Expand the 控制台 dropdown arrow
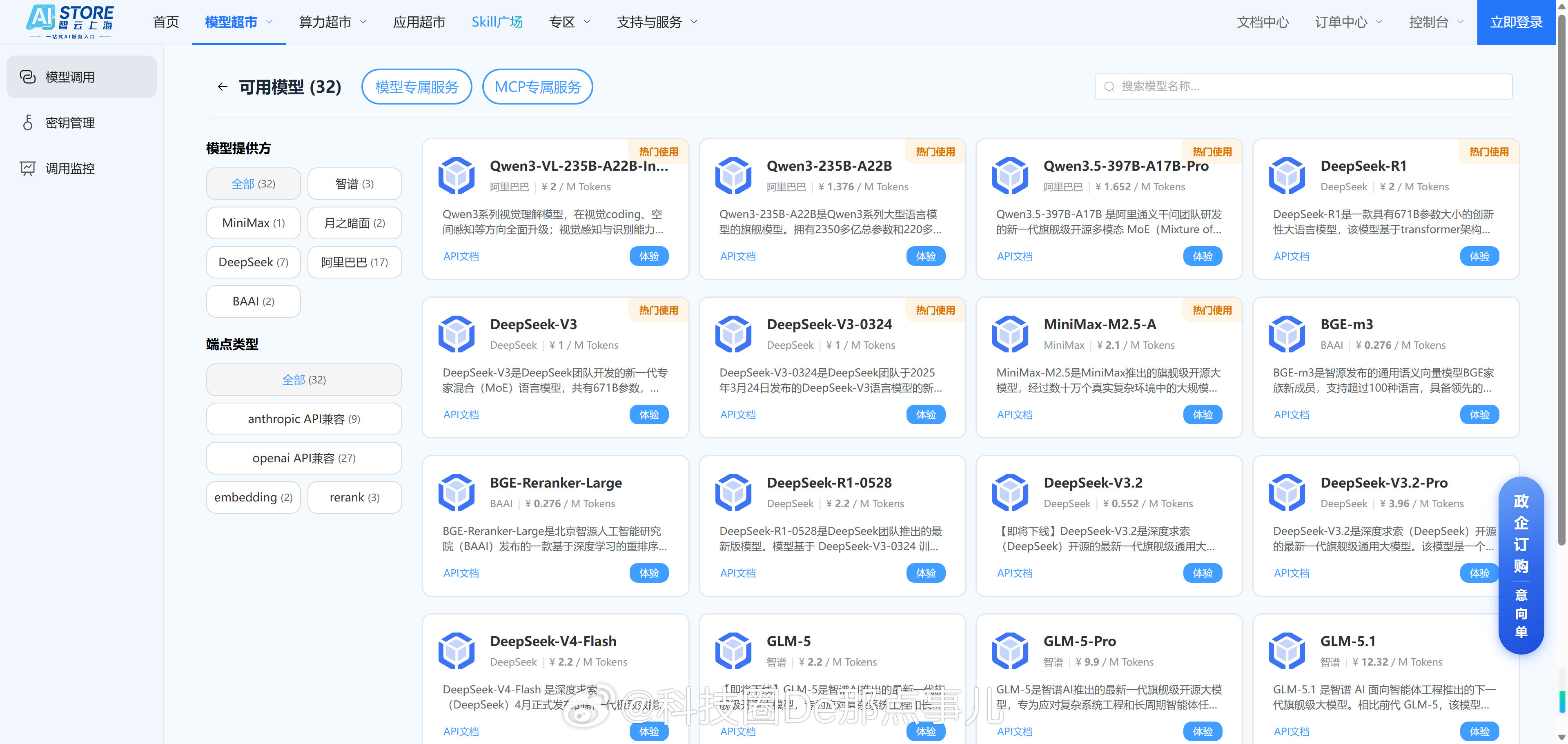The width and height of the screenshot is (1568, 744). [1460, 22]
